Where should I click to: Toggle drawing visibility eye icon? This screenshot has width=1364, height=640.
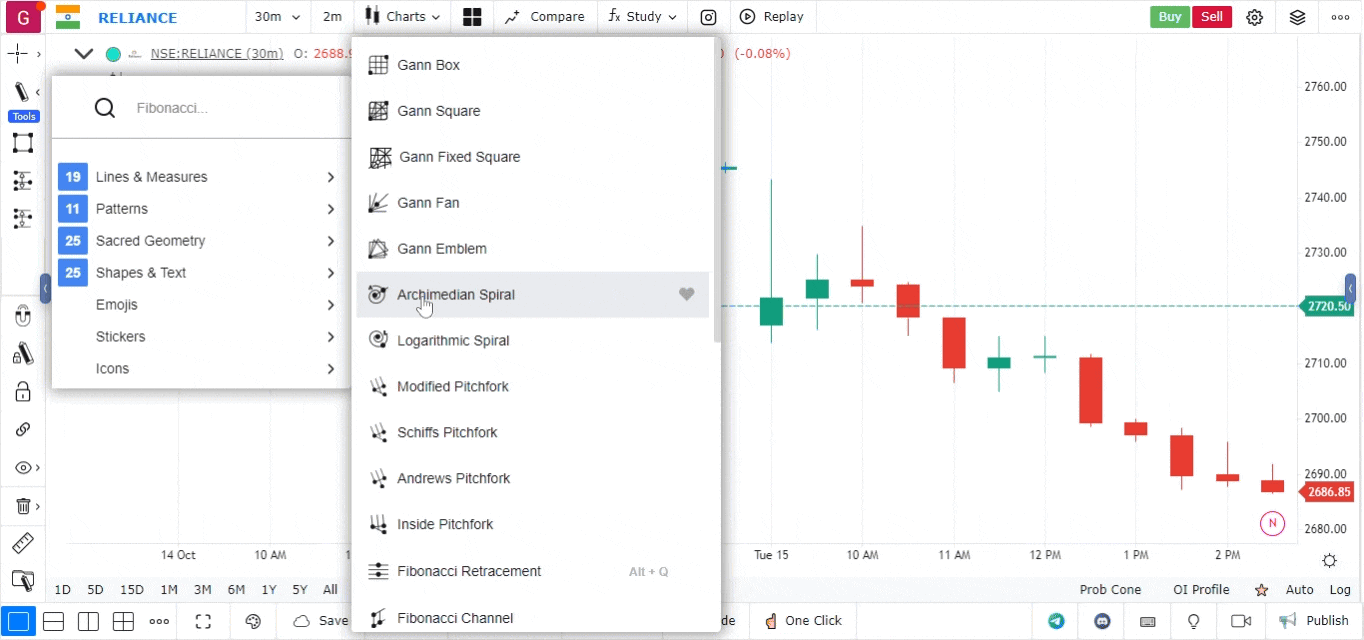click(22, 467)
